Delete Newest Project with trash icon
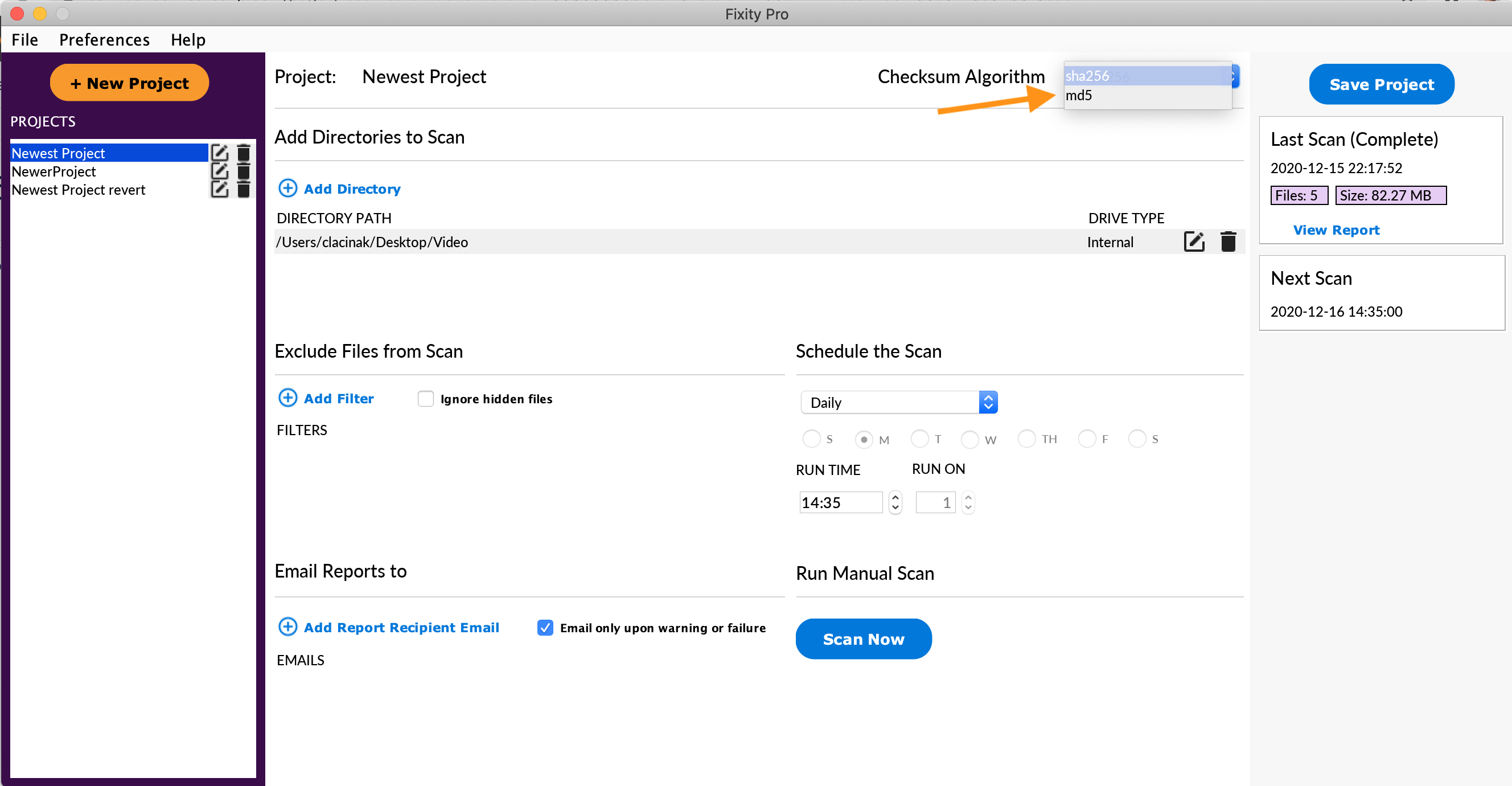The width and height of the screenshot is (1512, 786). pyautogui.click(x=244, y=153)
